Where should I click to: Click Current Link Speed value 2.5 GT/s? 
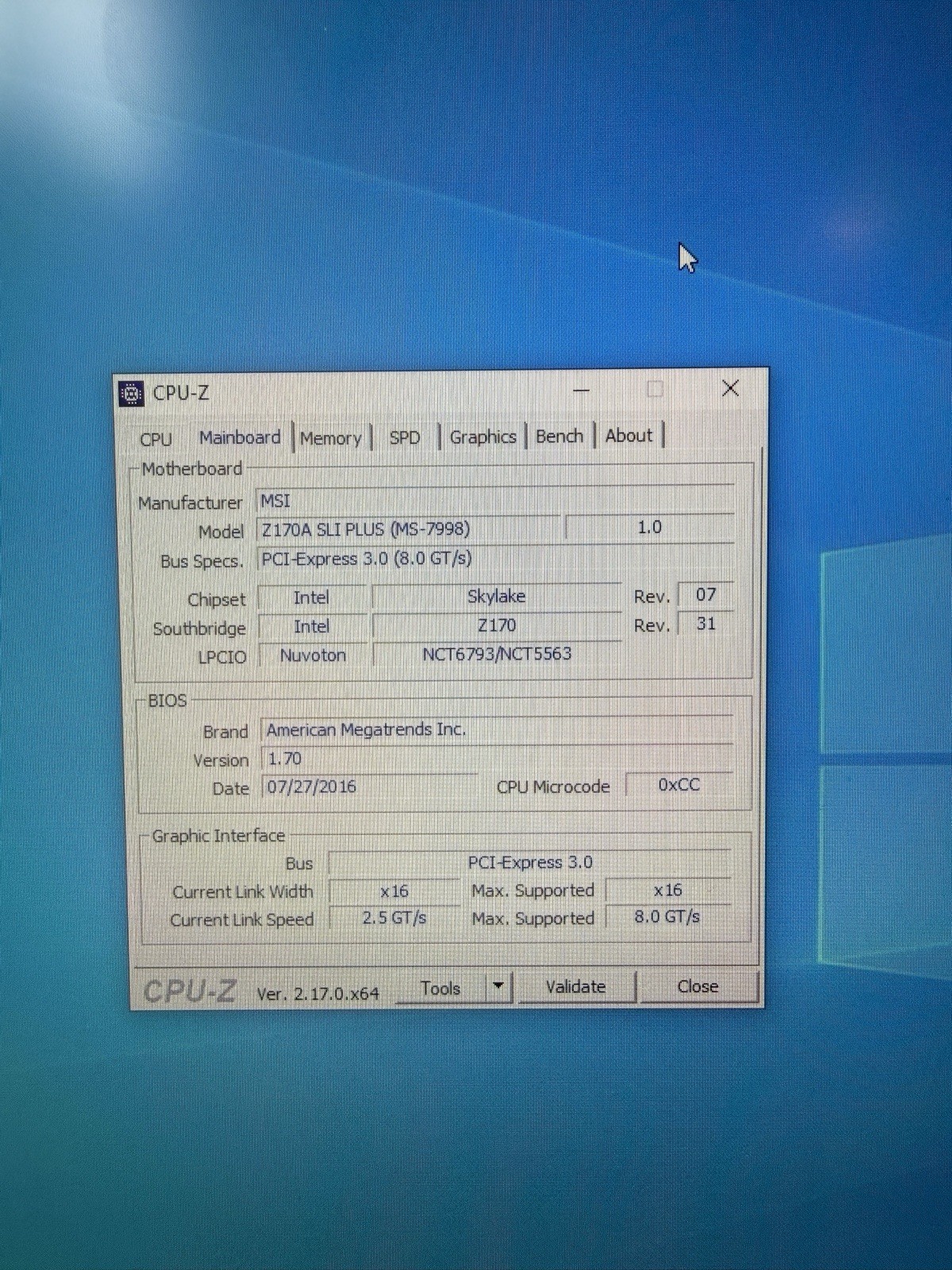(x=394, y=918)
